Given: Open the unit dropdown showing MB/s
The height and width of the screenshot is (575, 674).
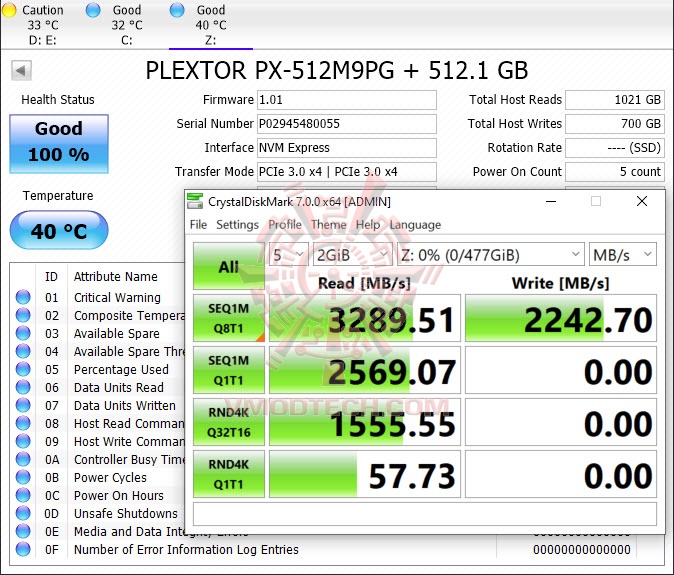Looking at the screenshot, I should click(x=622, y=255).
